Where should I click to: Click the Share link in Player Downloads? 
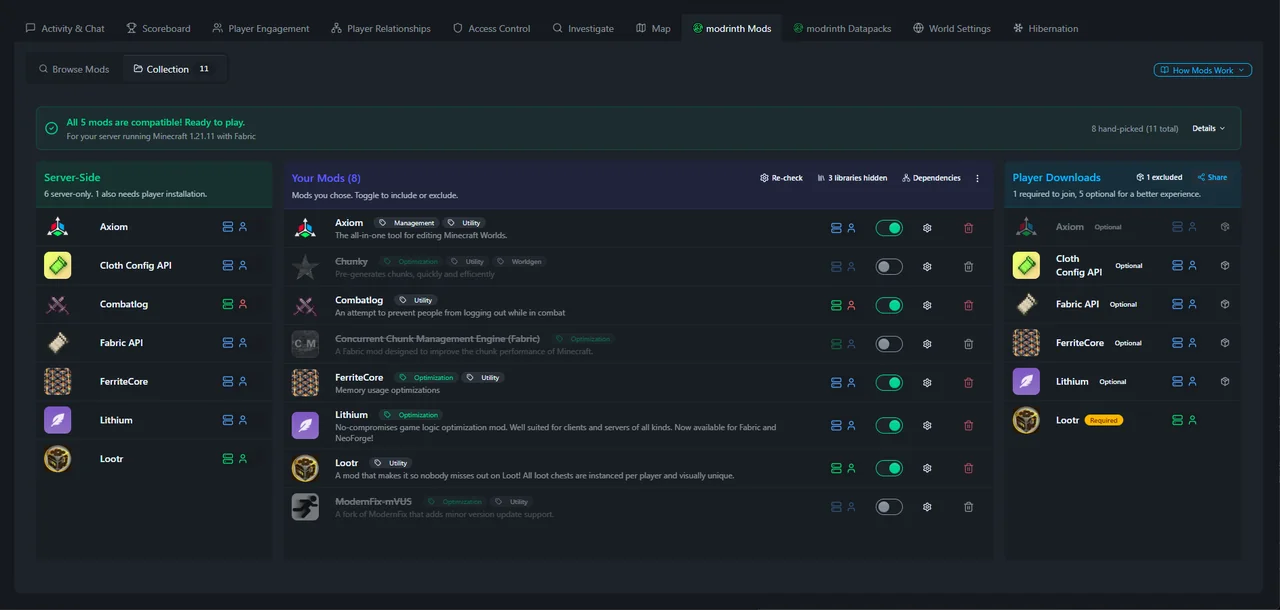point(1211,176)
